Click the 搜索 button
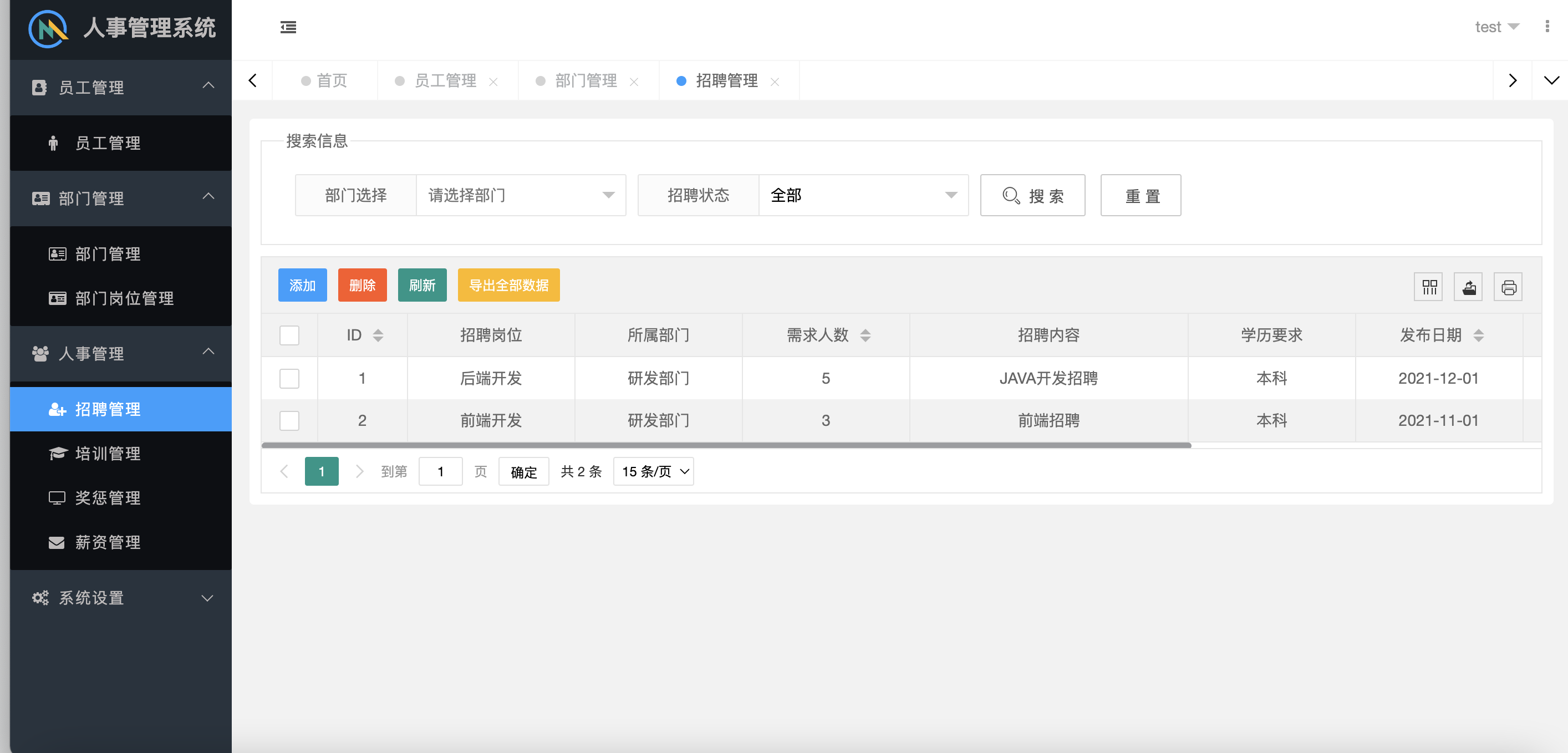Image resolution: width=1568 pixels, height=753 pixels. [1032, 195]
